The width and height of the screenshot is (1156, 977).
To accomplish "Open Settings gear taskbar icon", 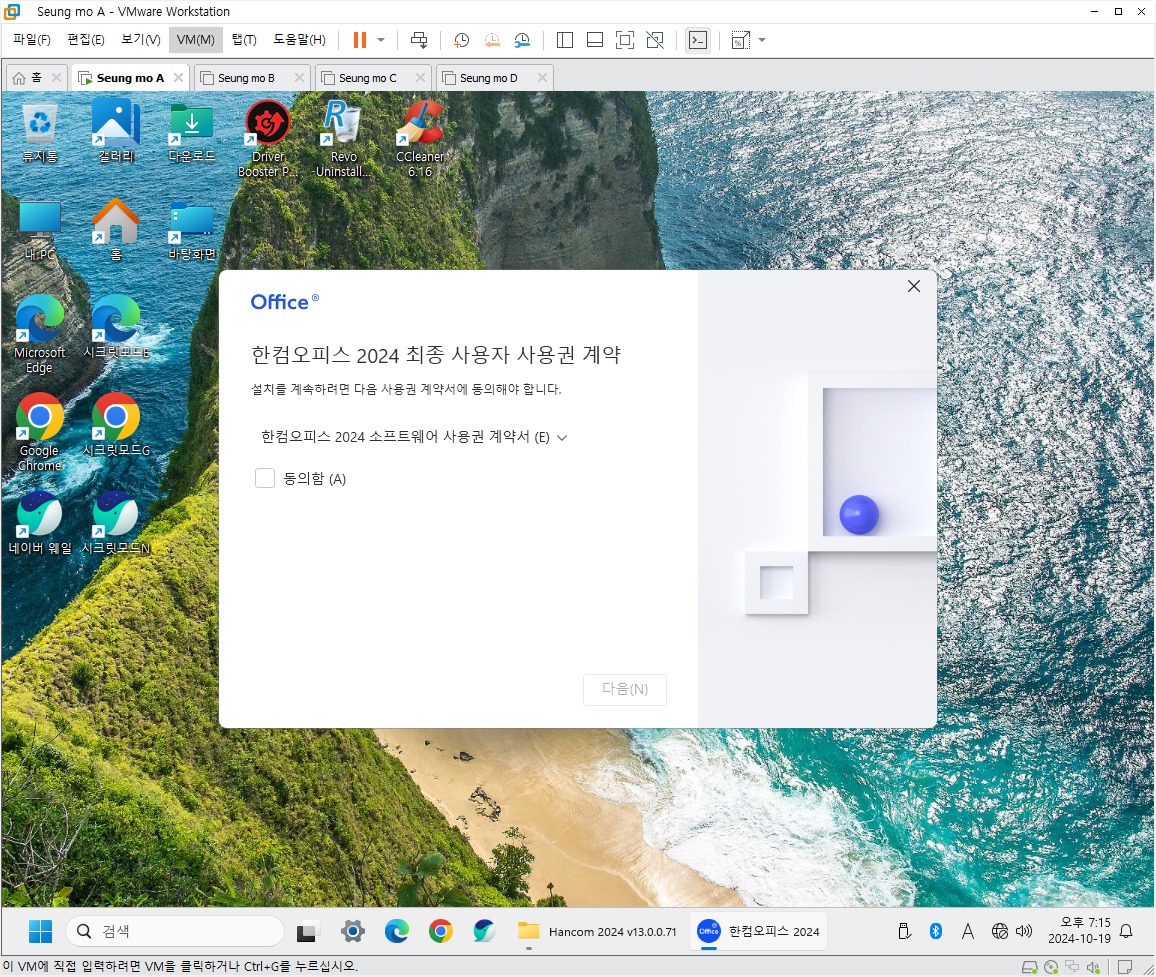I will click(x=352, y=931).
